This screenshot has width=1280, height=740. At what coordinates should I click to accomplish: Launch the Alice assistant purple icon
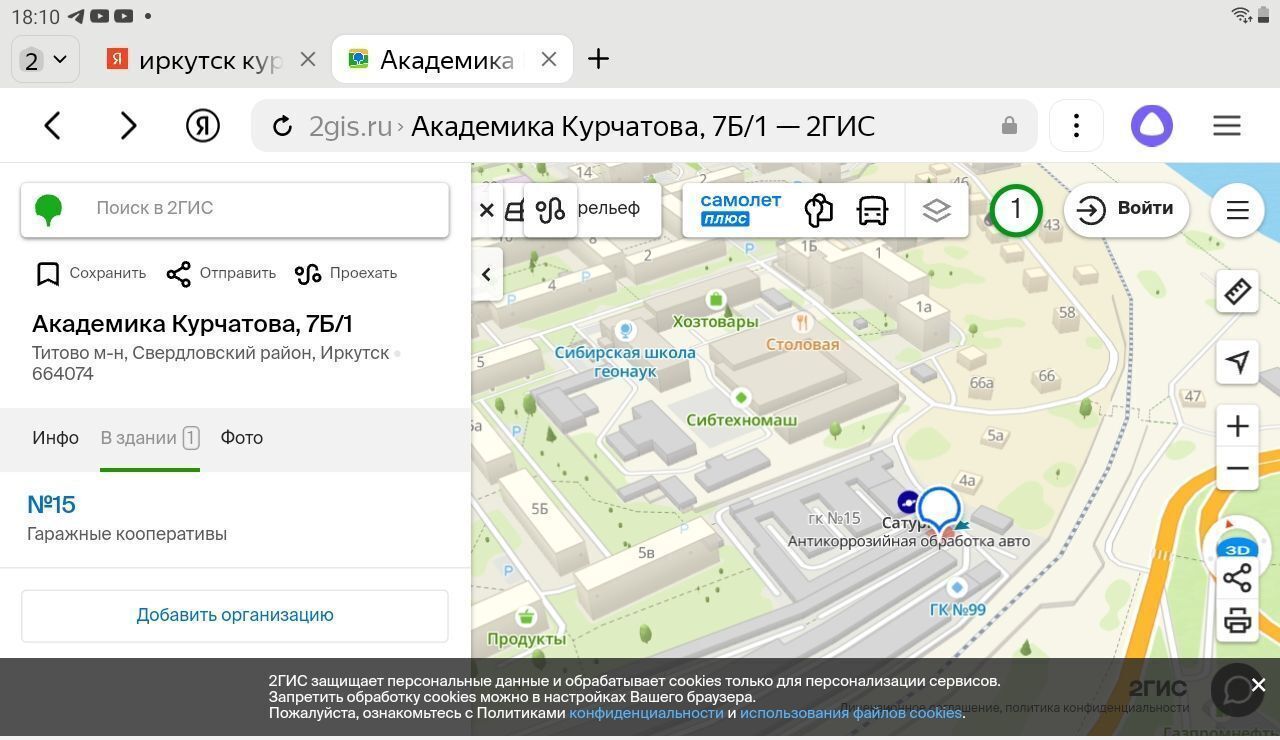pos(1152,126)
